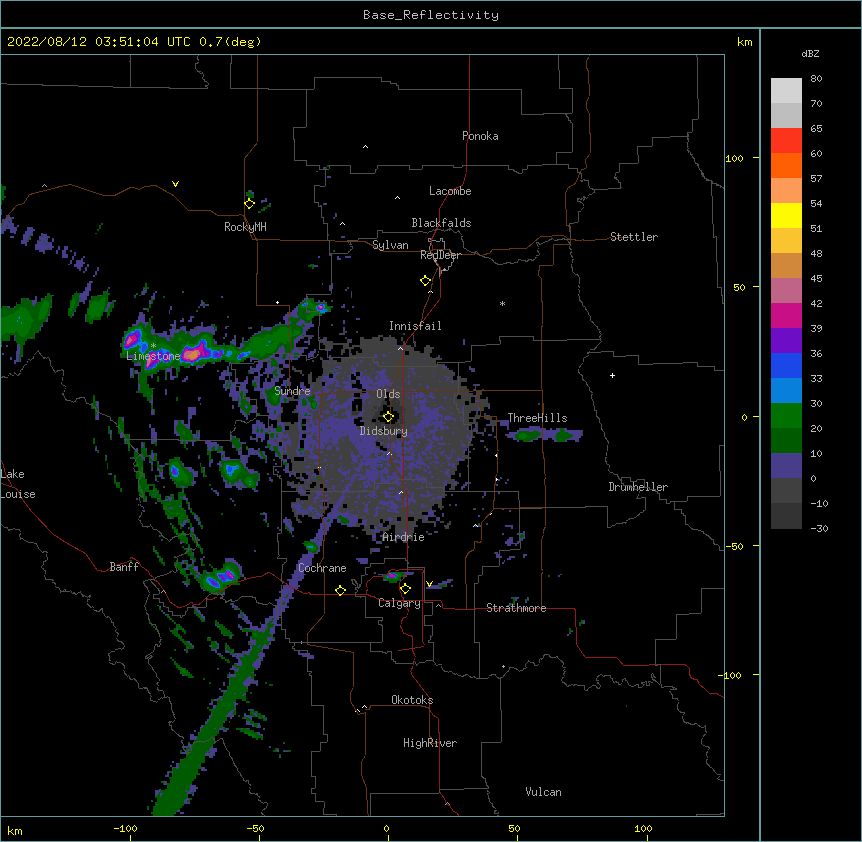The height and width of the screenshot is (842, 862).
Task: Click the Innisfail city label
Action: [415, 326]
